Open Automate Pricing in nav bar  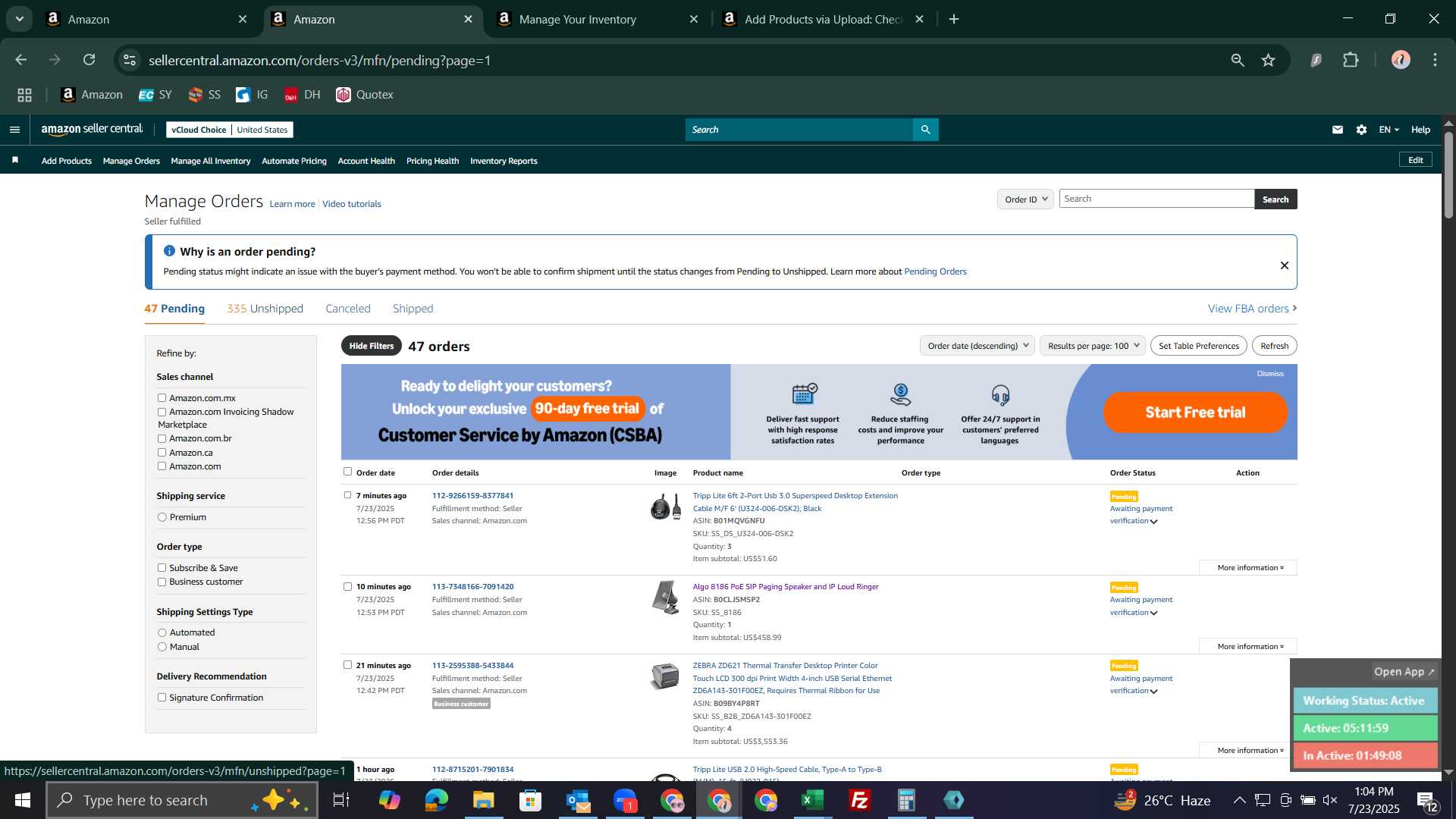click(294, 161)
